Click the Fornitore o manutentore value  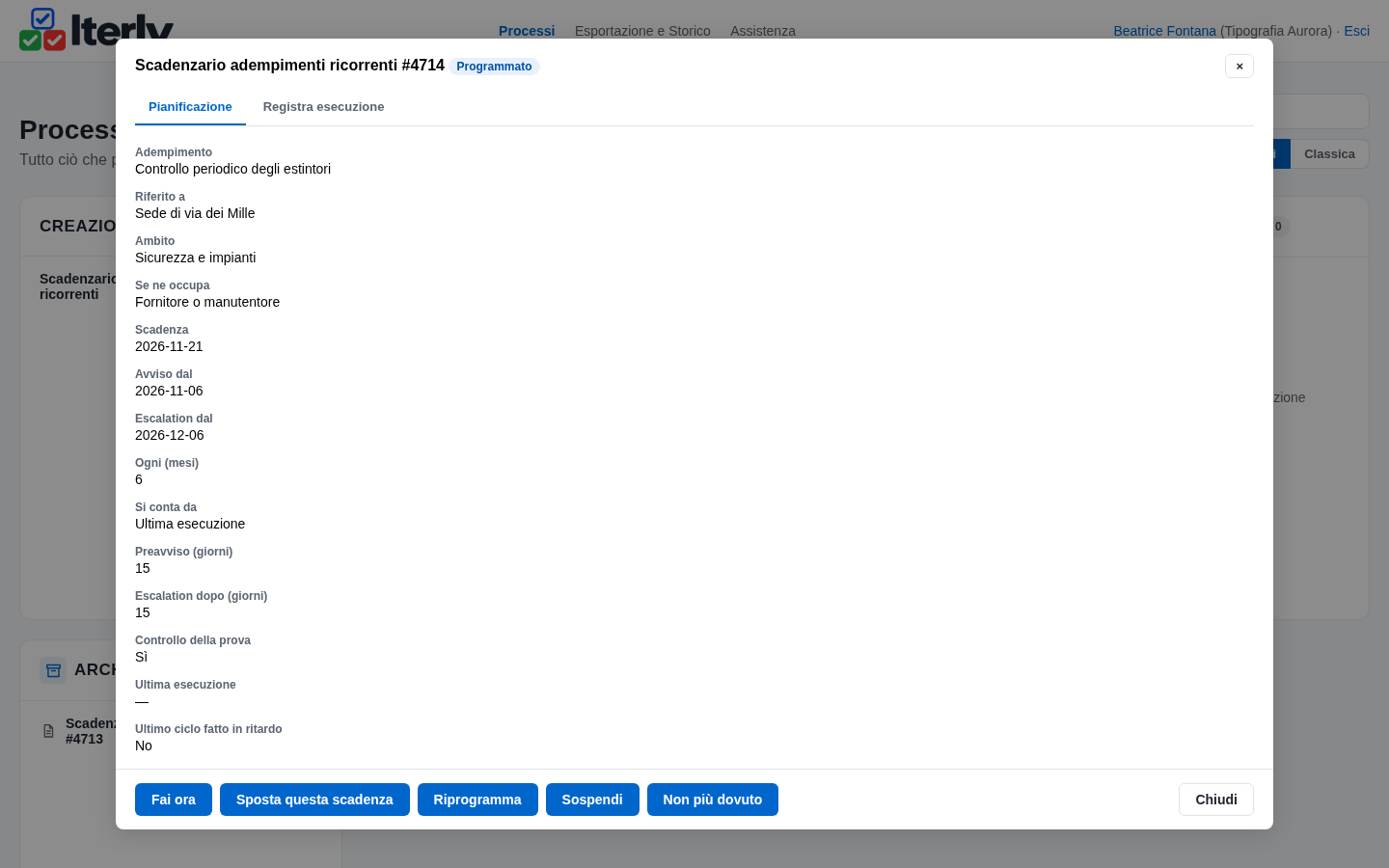[x=207, y=302]
